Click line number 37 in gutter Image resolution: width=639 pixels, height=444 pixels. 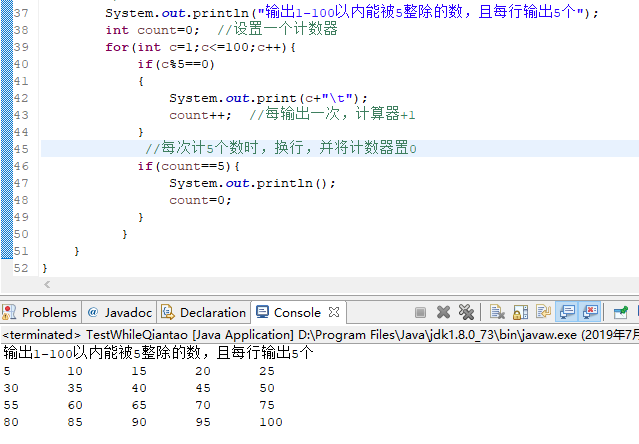pyautogui.click(x=21, y=13)
